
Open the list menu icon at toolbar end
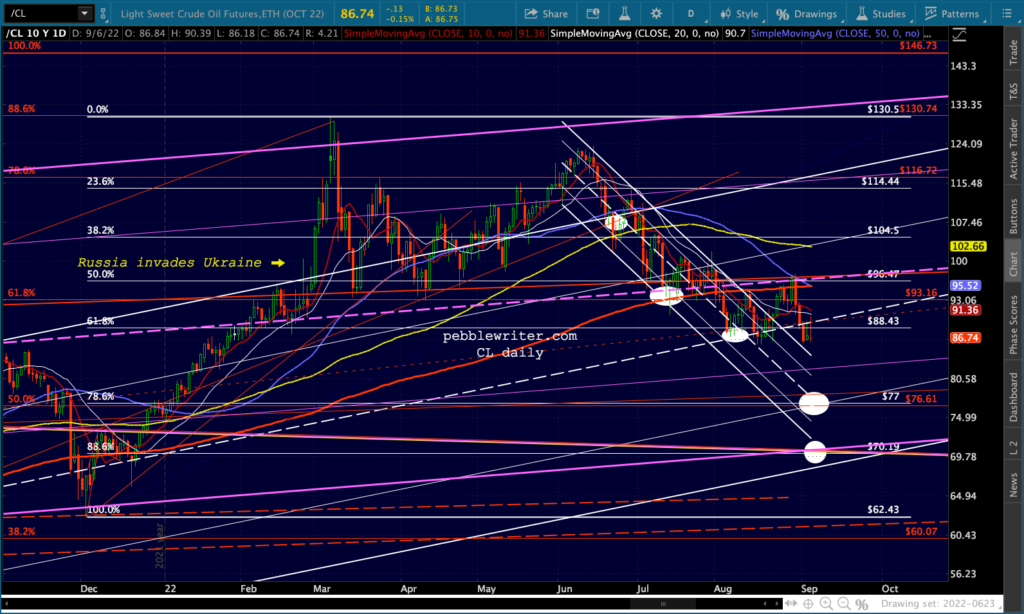pos(1007,14)
